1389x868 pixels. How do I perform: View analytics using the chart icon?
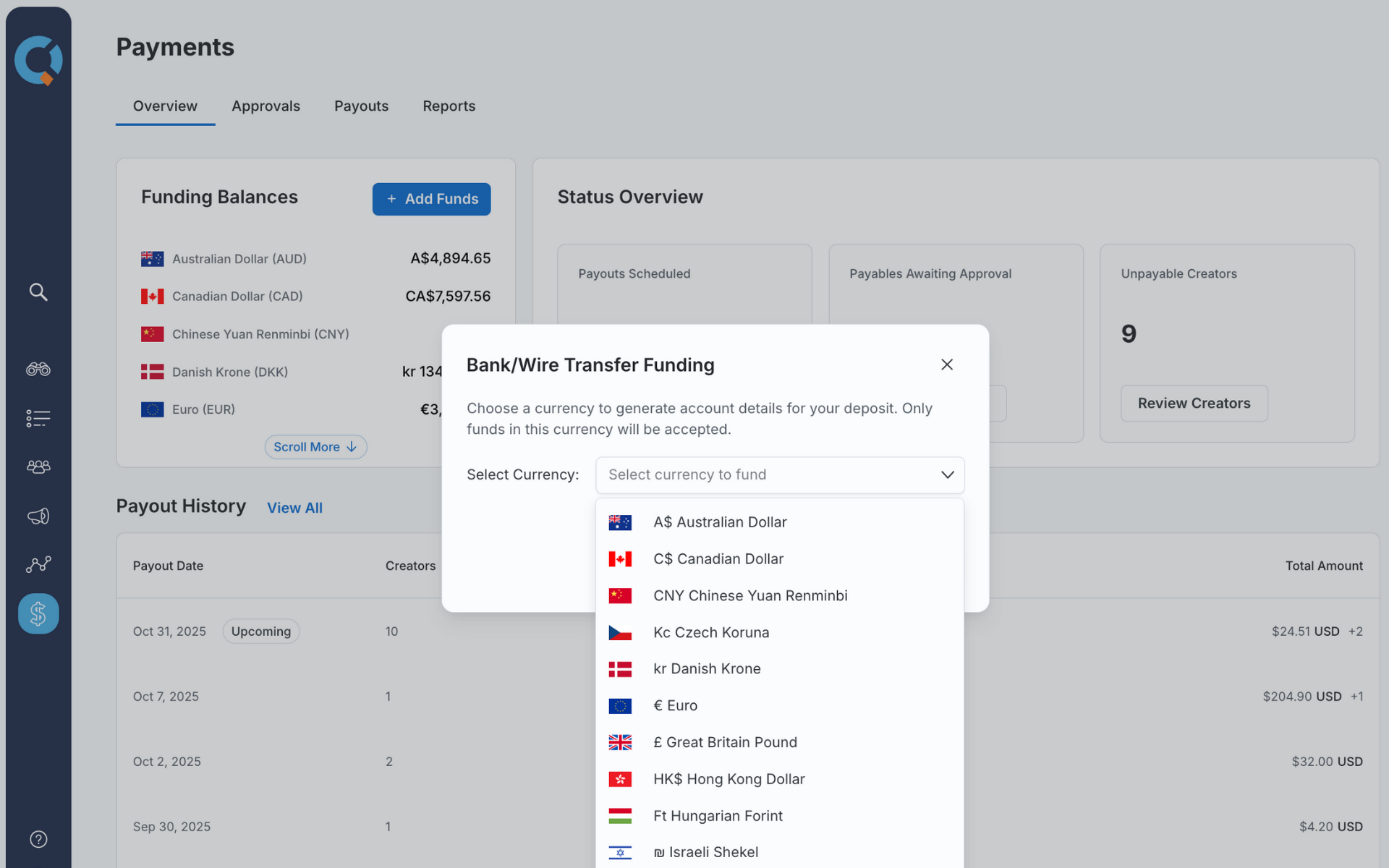tap(38, 564)
